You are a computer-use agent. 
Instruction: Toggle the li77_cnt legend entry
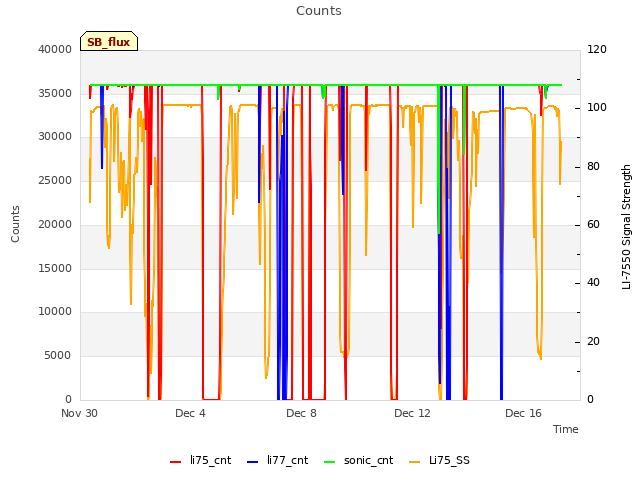point(278,461)
